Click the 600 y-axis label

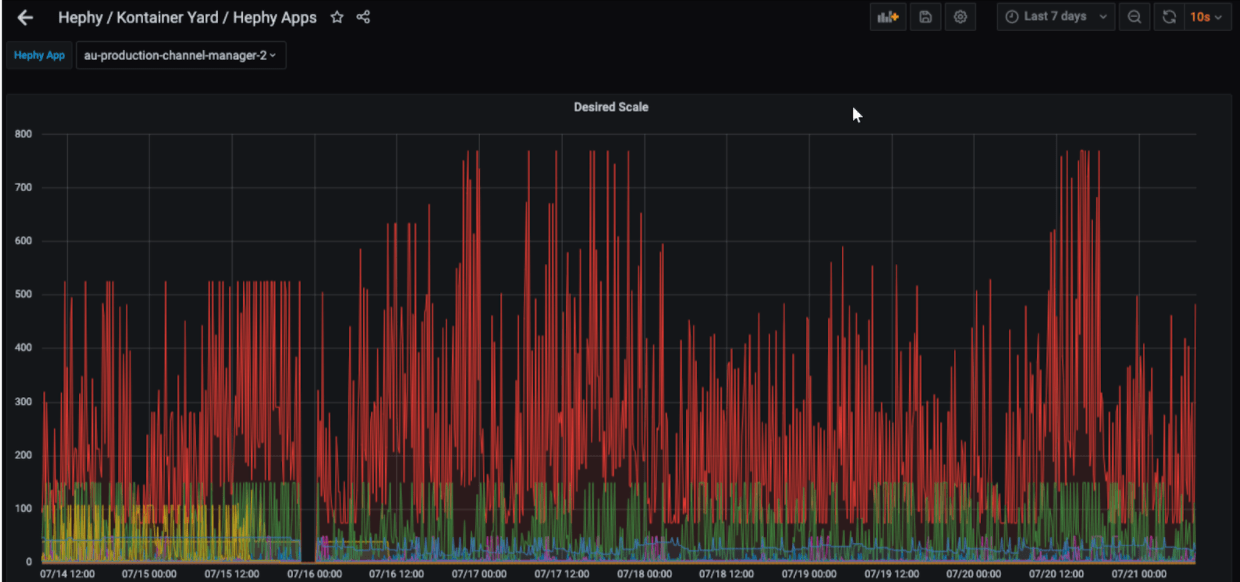coord(23,241)
